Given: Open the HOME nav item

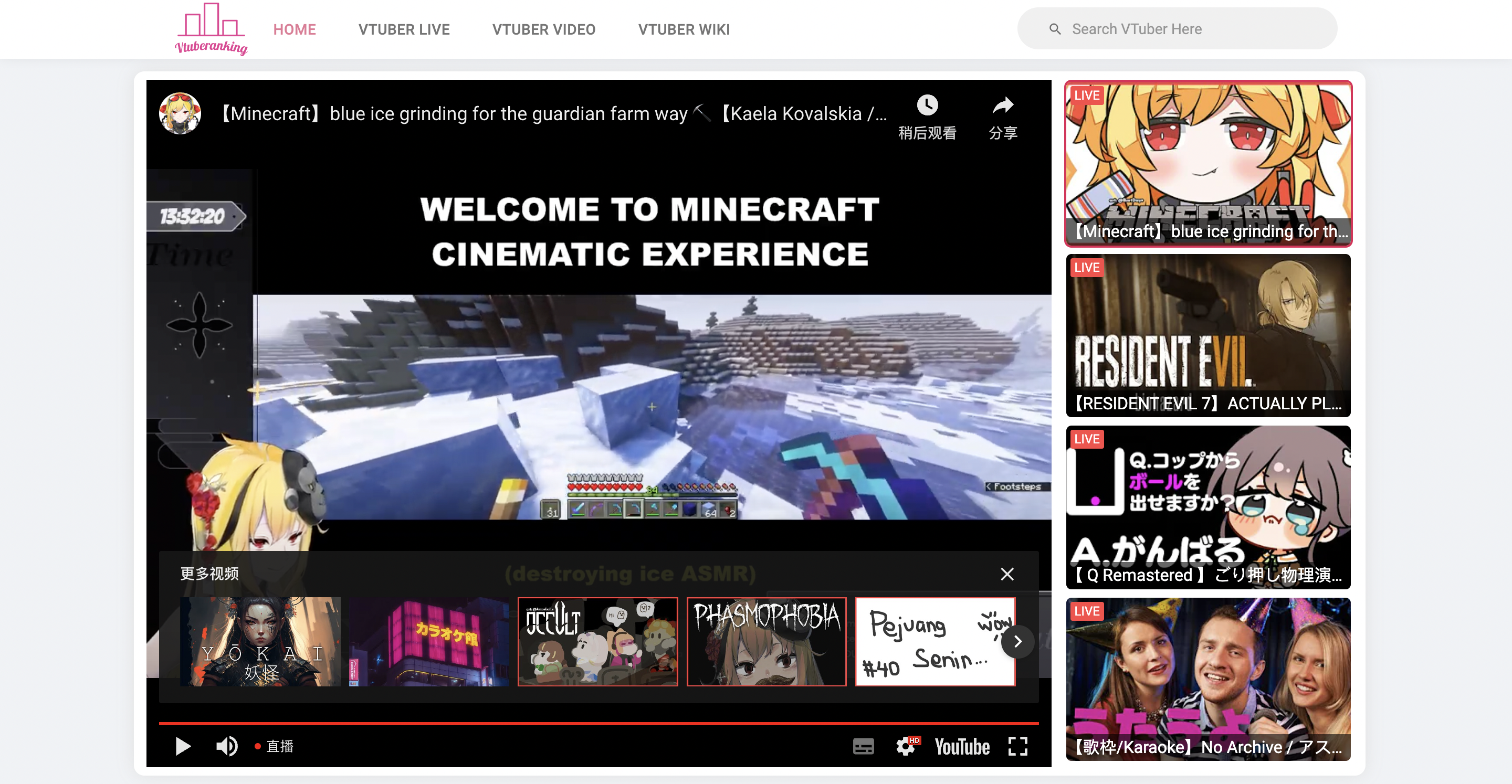Looking at the screenshot, I should pos(295,29).
